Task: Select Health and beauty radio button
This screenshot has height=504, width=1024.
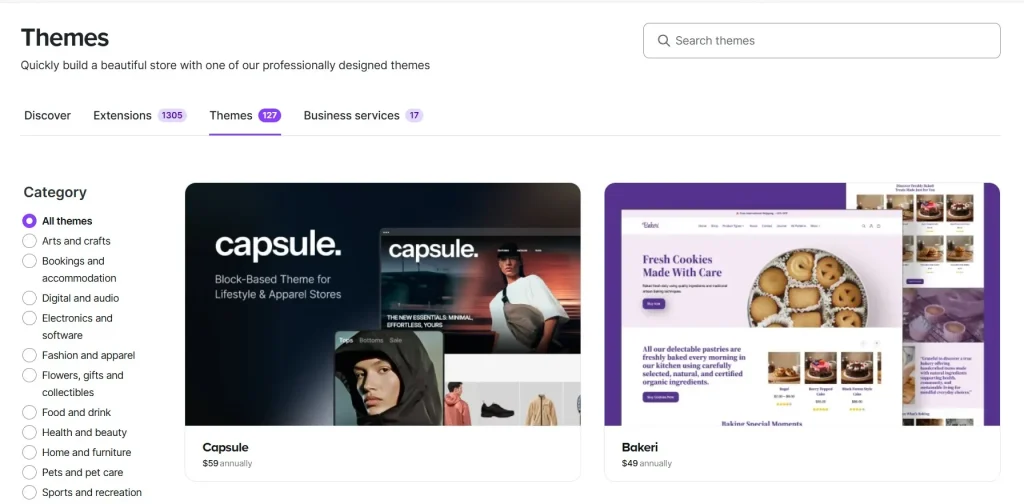Action: pyautogui.click(x=29, y=432)
